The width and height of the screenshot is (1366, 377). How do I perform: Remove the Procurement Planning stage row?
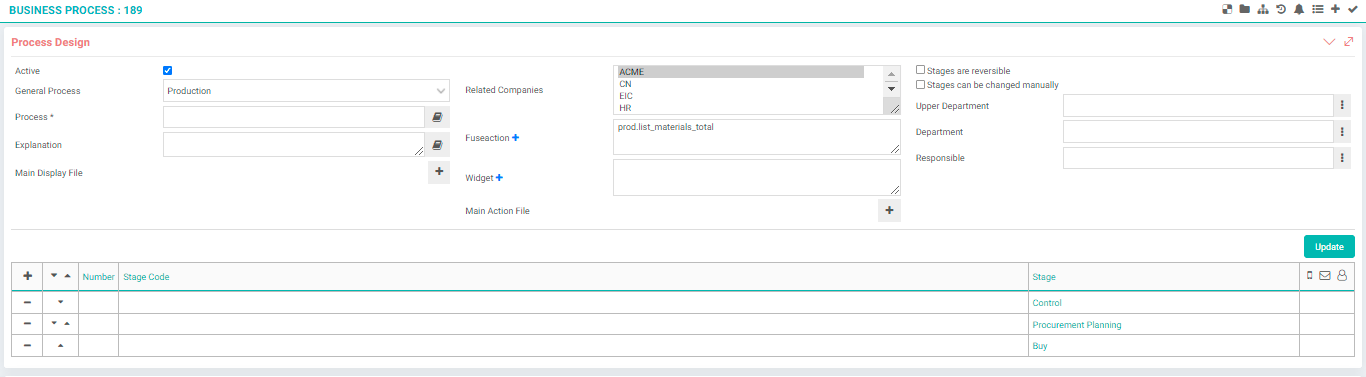[27, 324]
